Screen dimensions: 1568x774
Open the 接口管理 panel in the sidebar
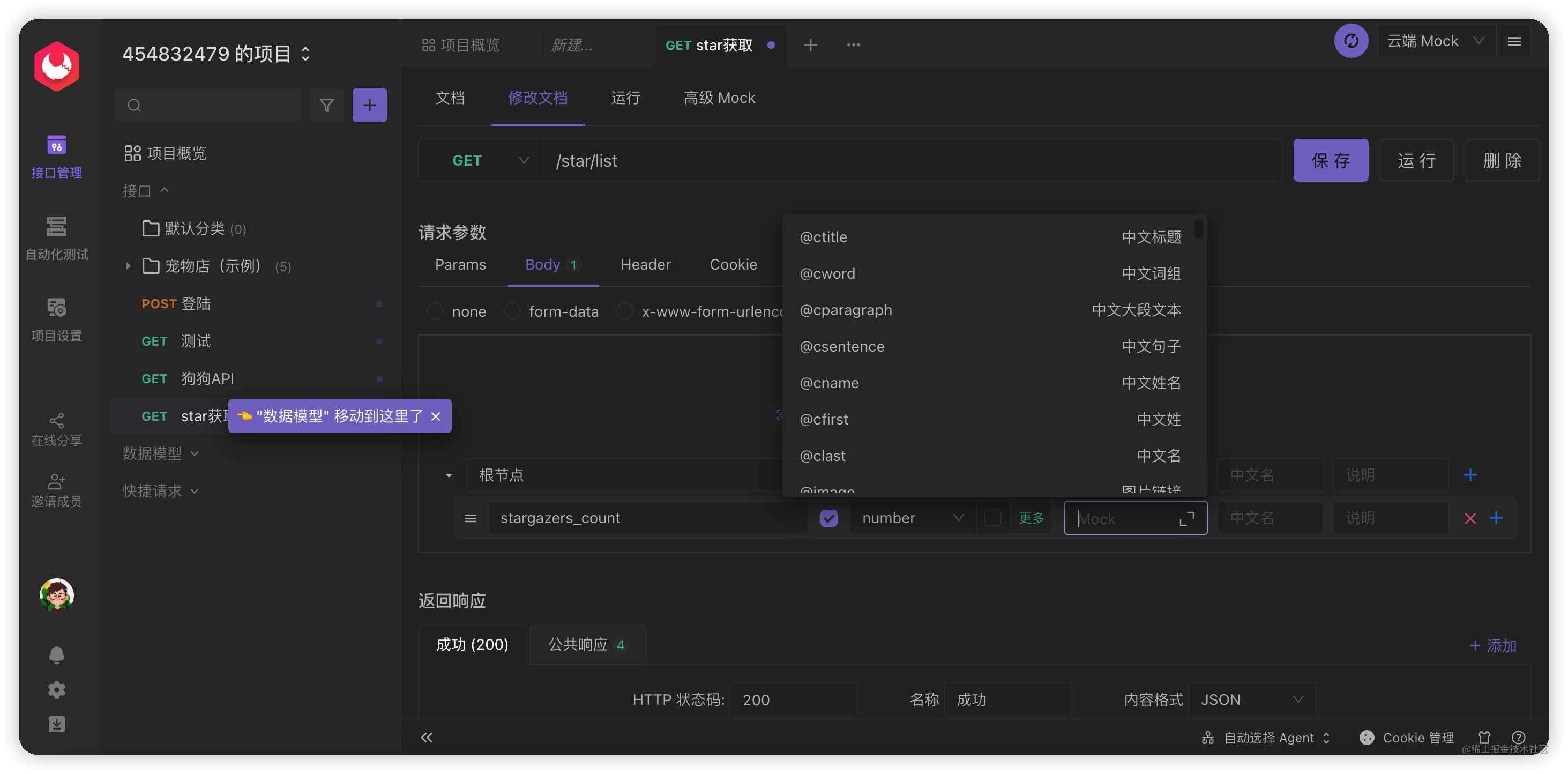(x=56, y=157)
